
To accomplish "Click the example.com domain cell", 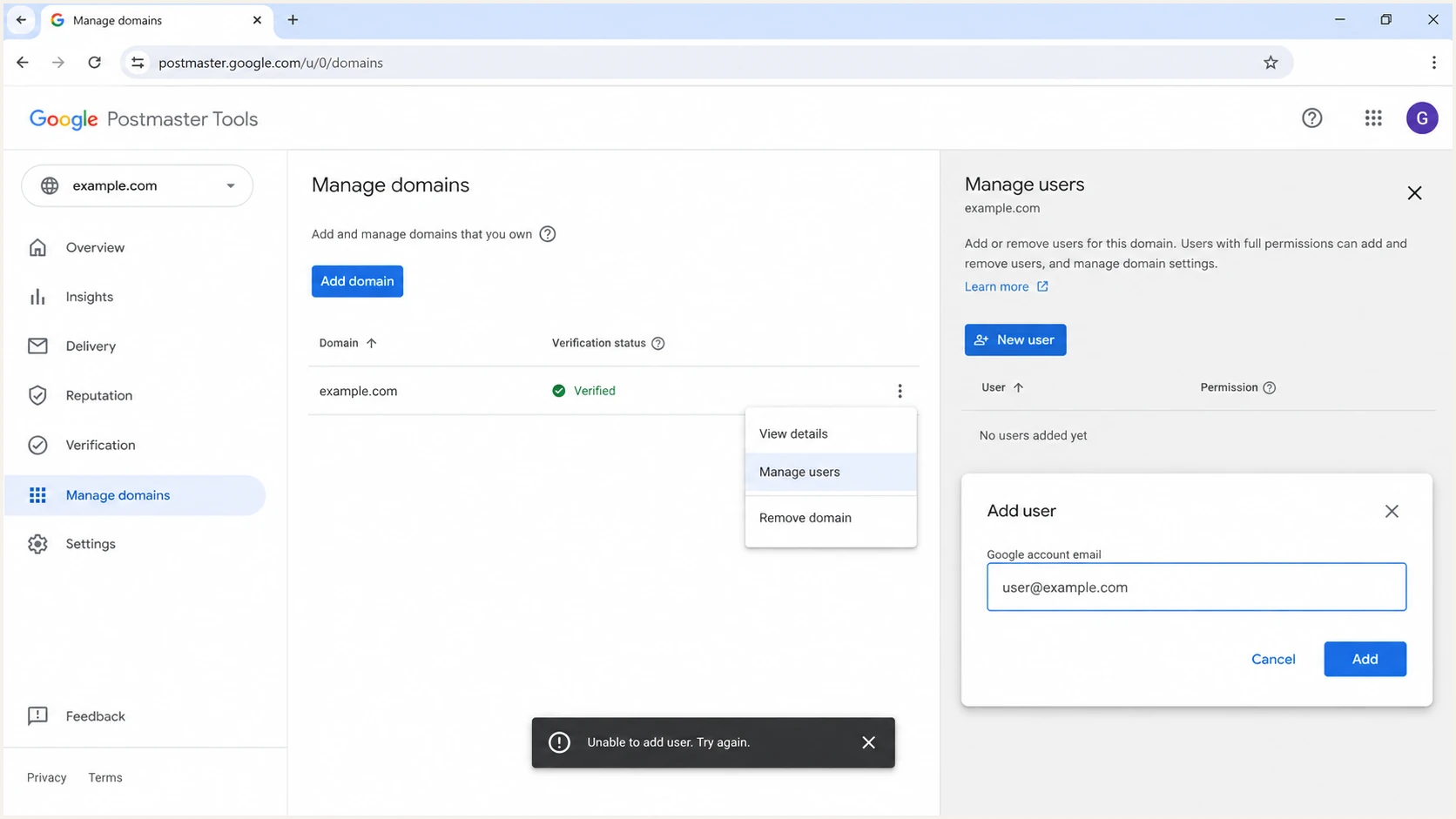I will (358, 392).
